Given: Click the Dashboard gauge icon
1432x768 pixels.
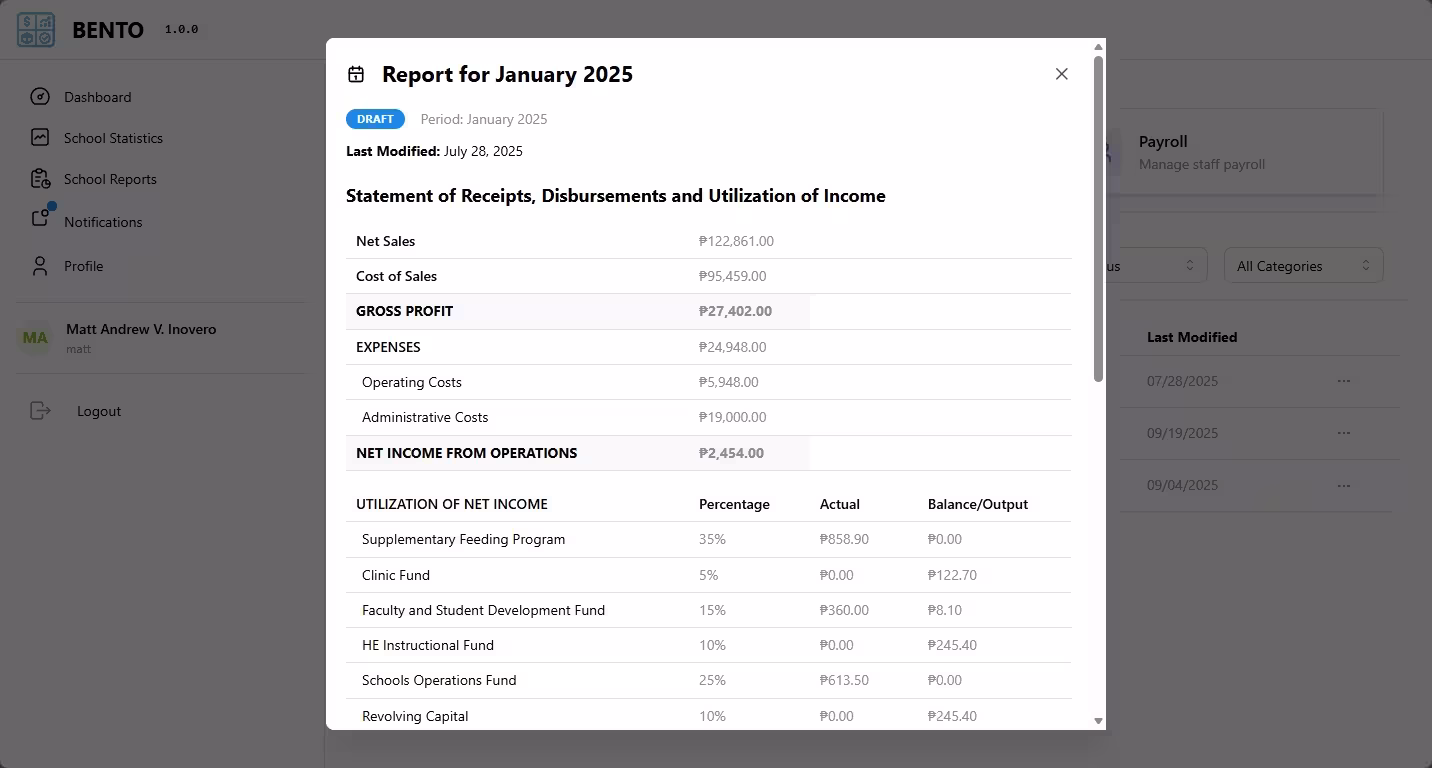Looking at the screenshot, I should (x=40, y=97).
